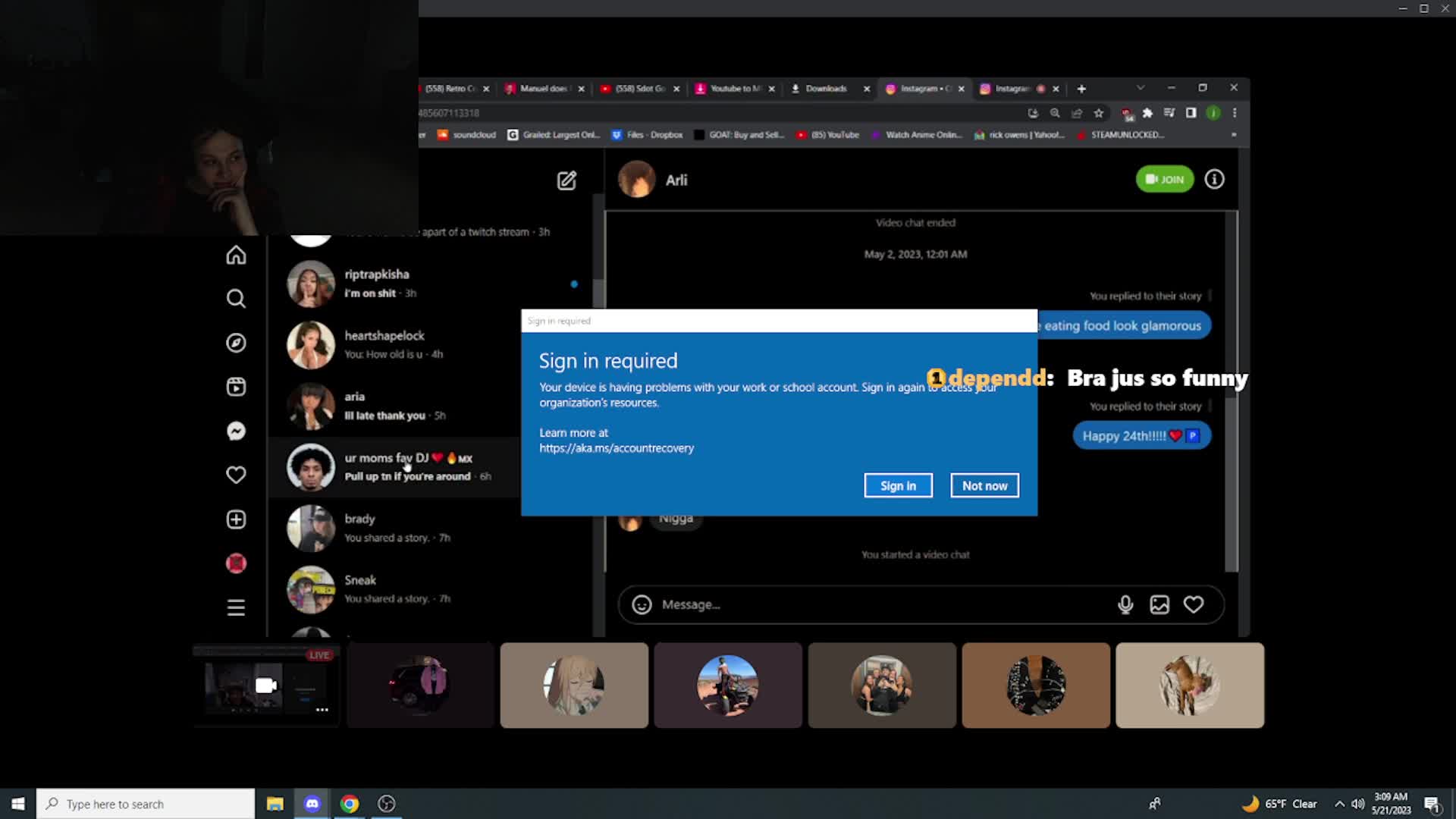The width and height of the screenshot is (1456, 819).
Task: Open Instagram Search icon in sidebar
Action: [x=236, y=299]
